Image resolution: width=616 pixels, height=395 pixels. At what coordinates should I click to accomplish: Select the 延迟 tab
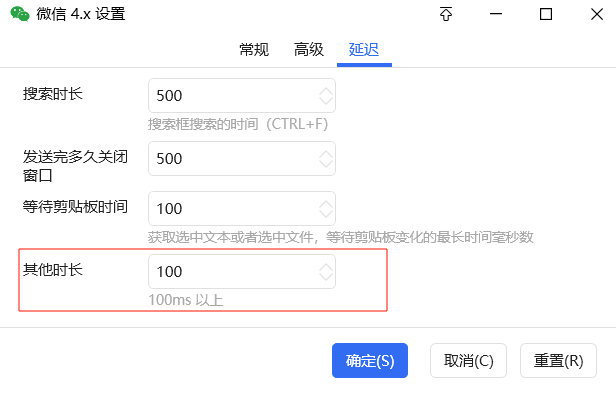(x=364, y=50)
